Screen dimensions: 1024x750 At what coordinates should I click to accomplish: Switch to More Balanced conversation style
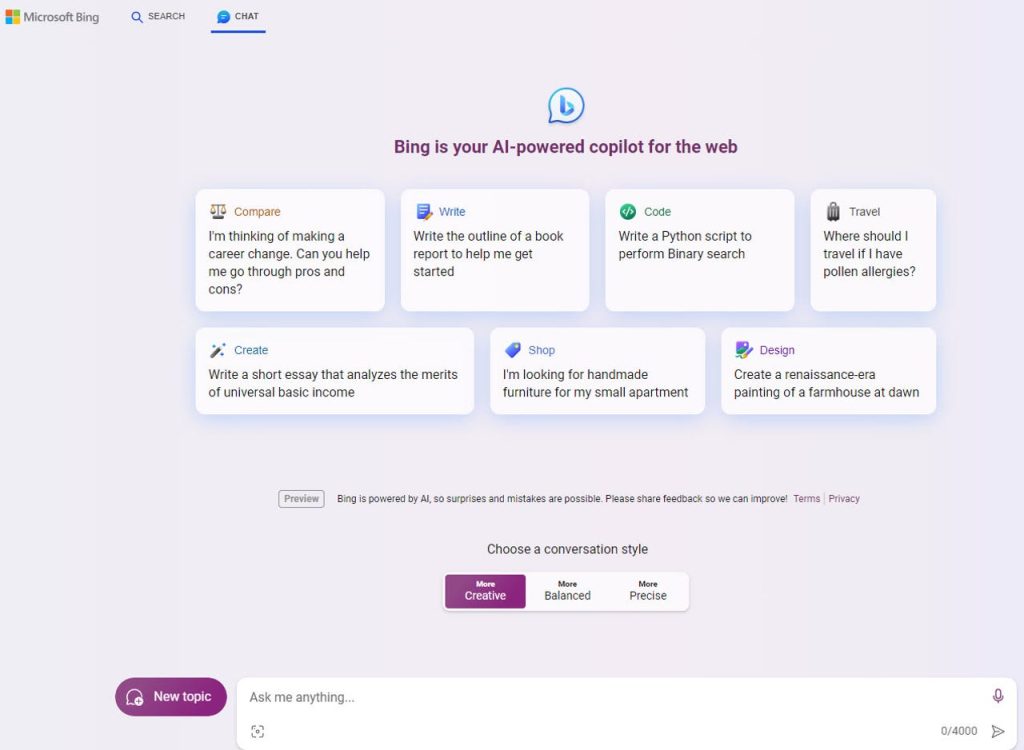[x=567, y=591]
